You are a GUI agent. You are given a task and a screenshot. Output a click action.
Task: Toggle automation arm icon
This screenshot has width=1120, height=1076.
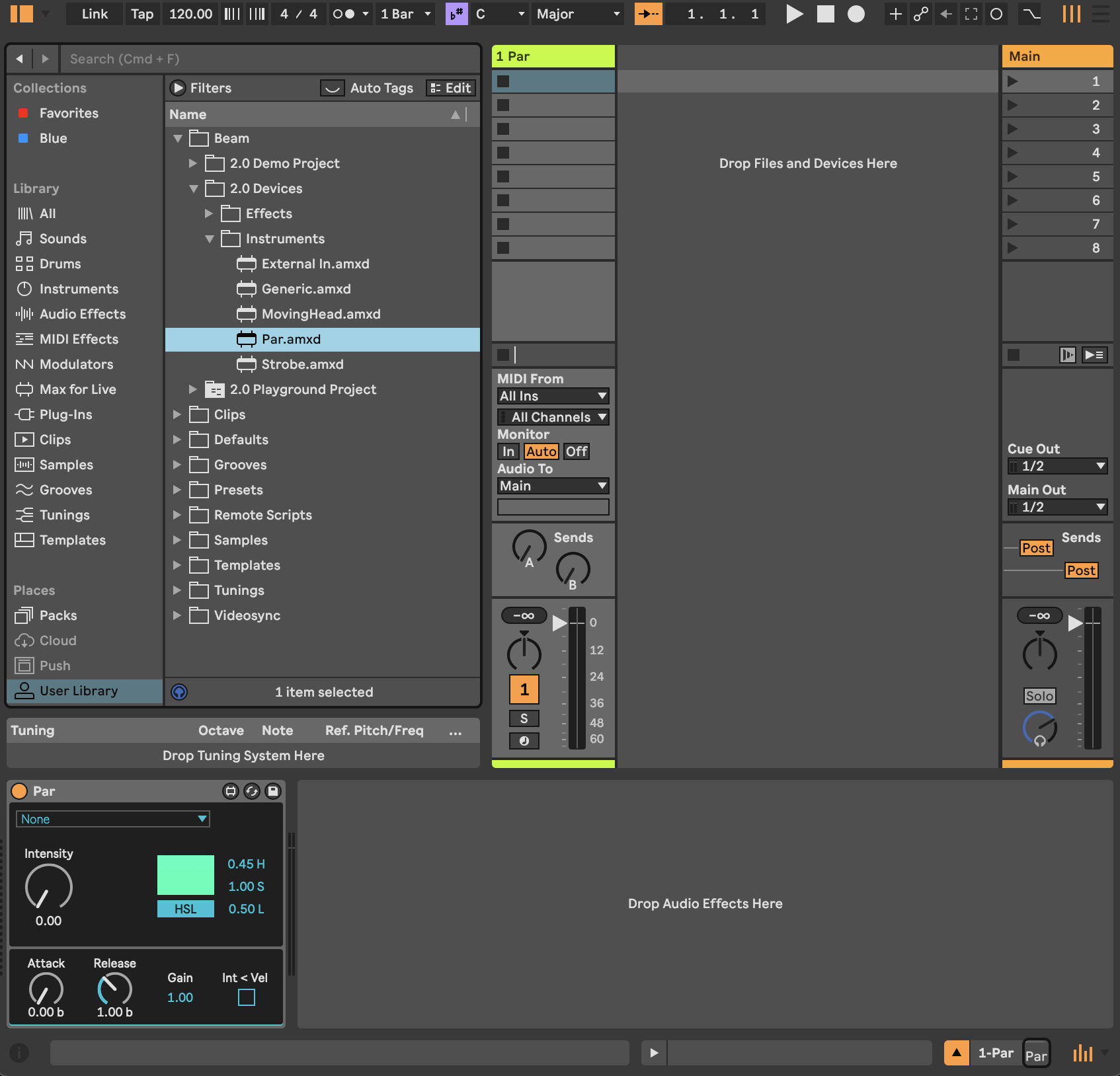(x=920, y=14)
